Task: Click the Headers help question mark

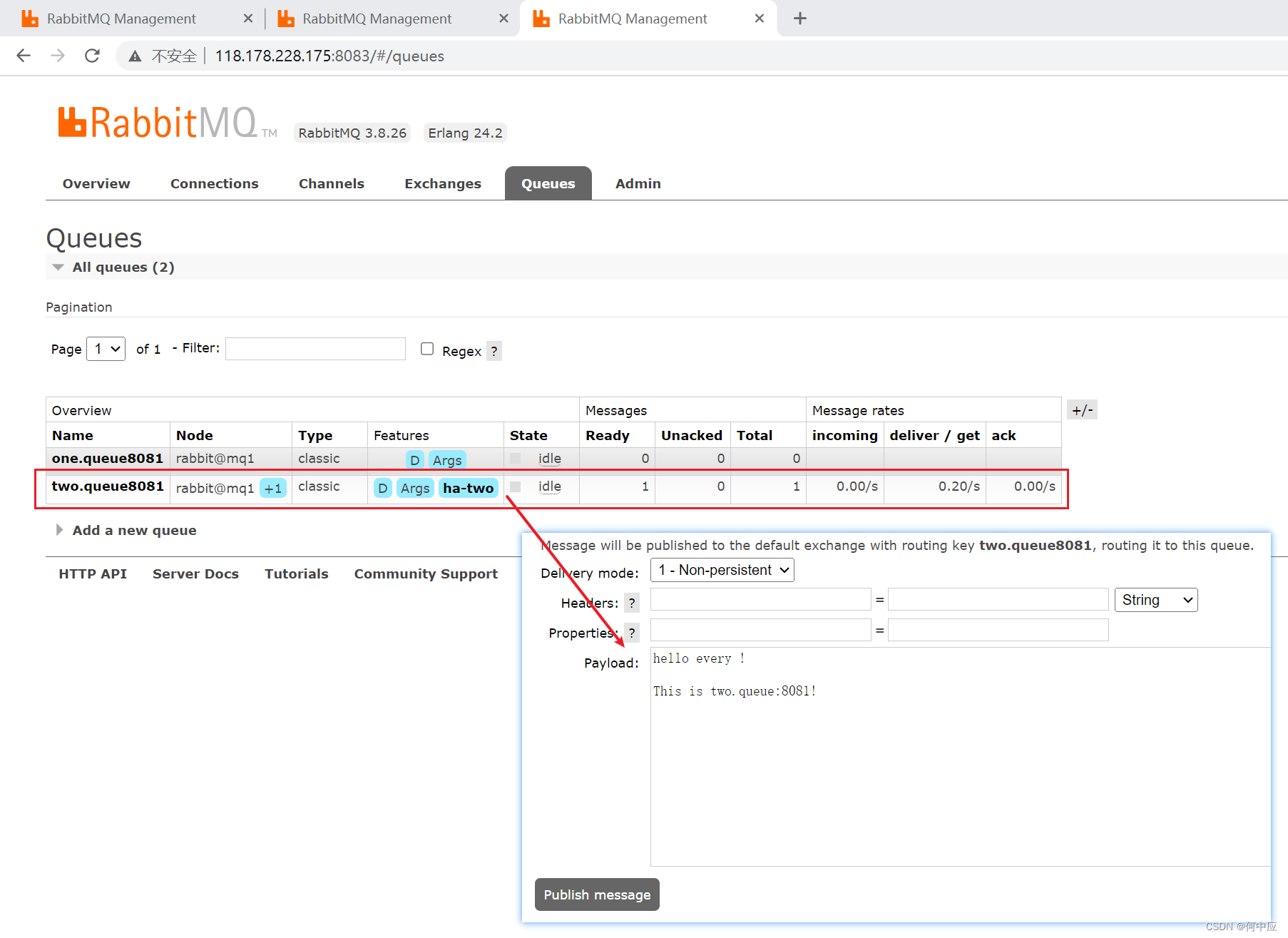Action: pos(632,603)
